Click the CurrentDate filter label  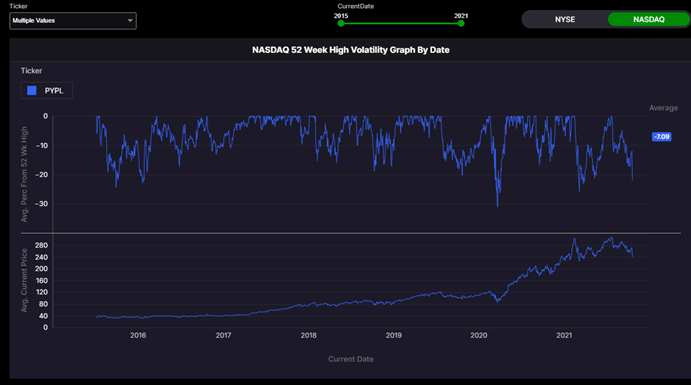tap(356, 6)
